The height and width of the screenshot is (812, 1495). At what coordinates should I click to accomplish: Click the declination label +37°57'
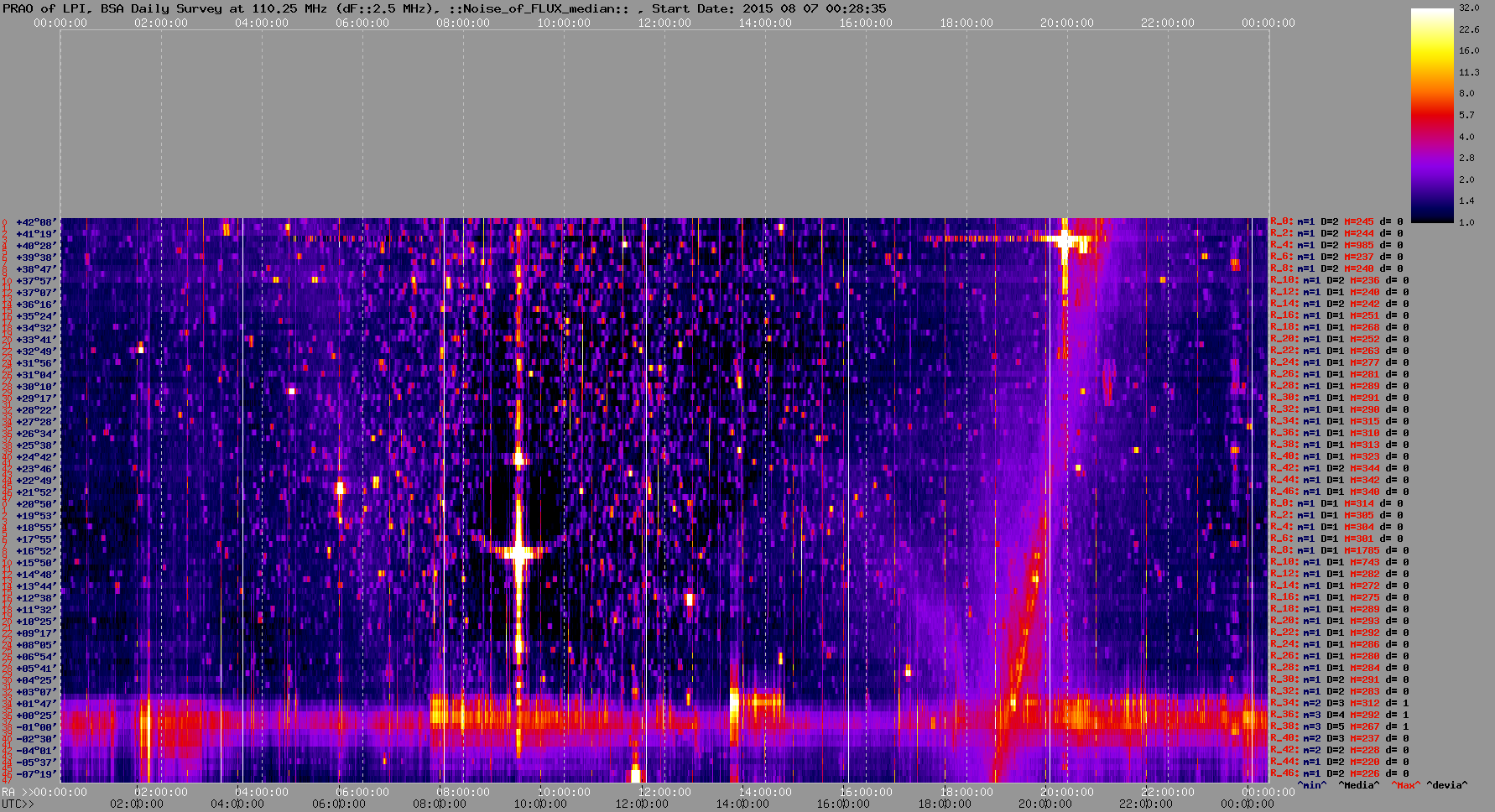click(36, 281)
